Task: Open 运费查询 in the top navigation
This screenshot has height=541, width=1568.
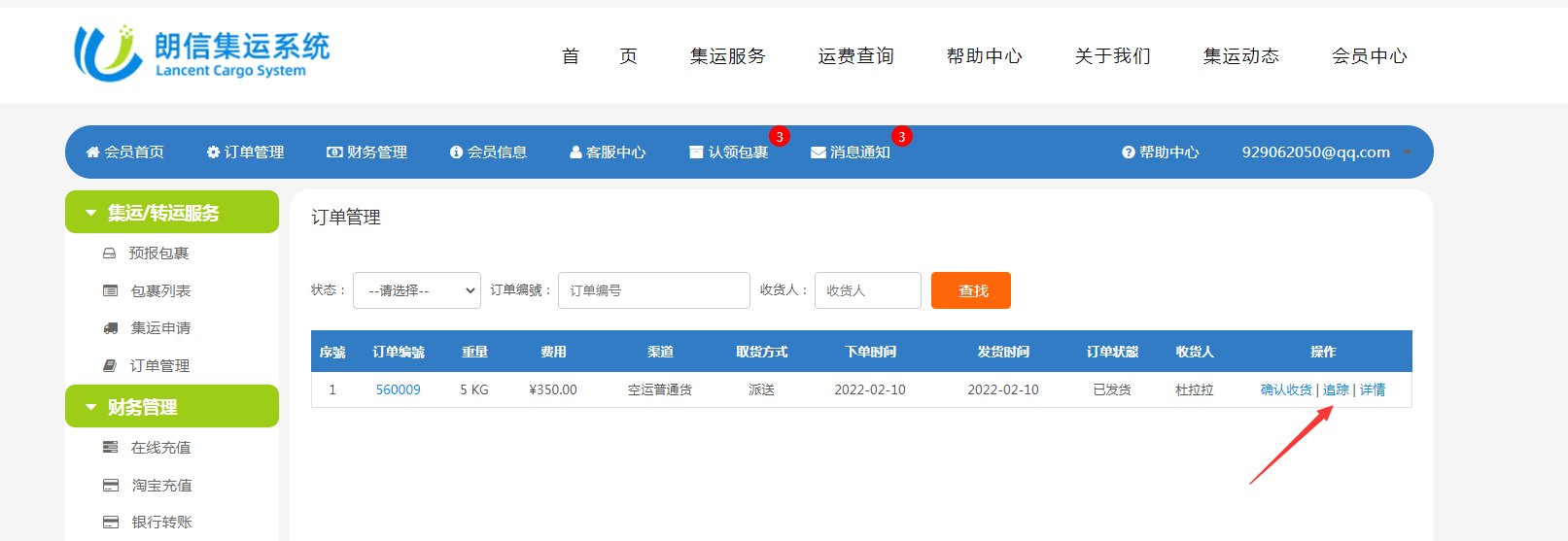Action: 855,56
